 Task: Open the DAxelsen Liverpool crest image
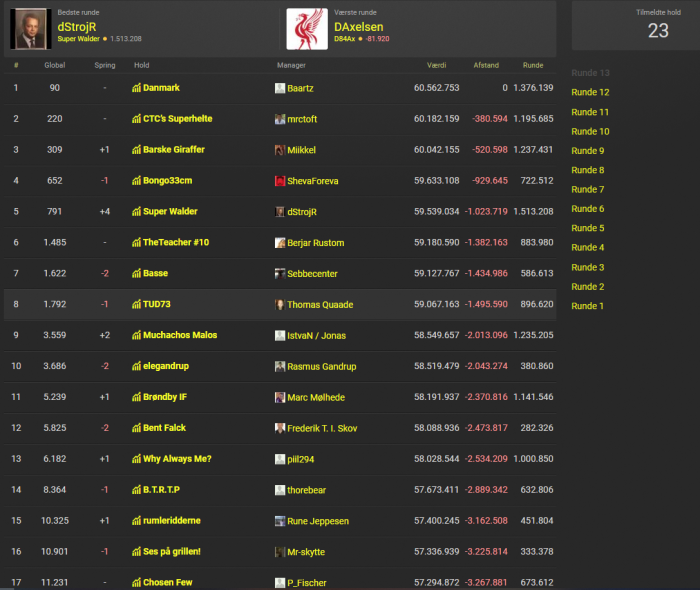tap(307, 29)
